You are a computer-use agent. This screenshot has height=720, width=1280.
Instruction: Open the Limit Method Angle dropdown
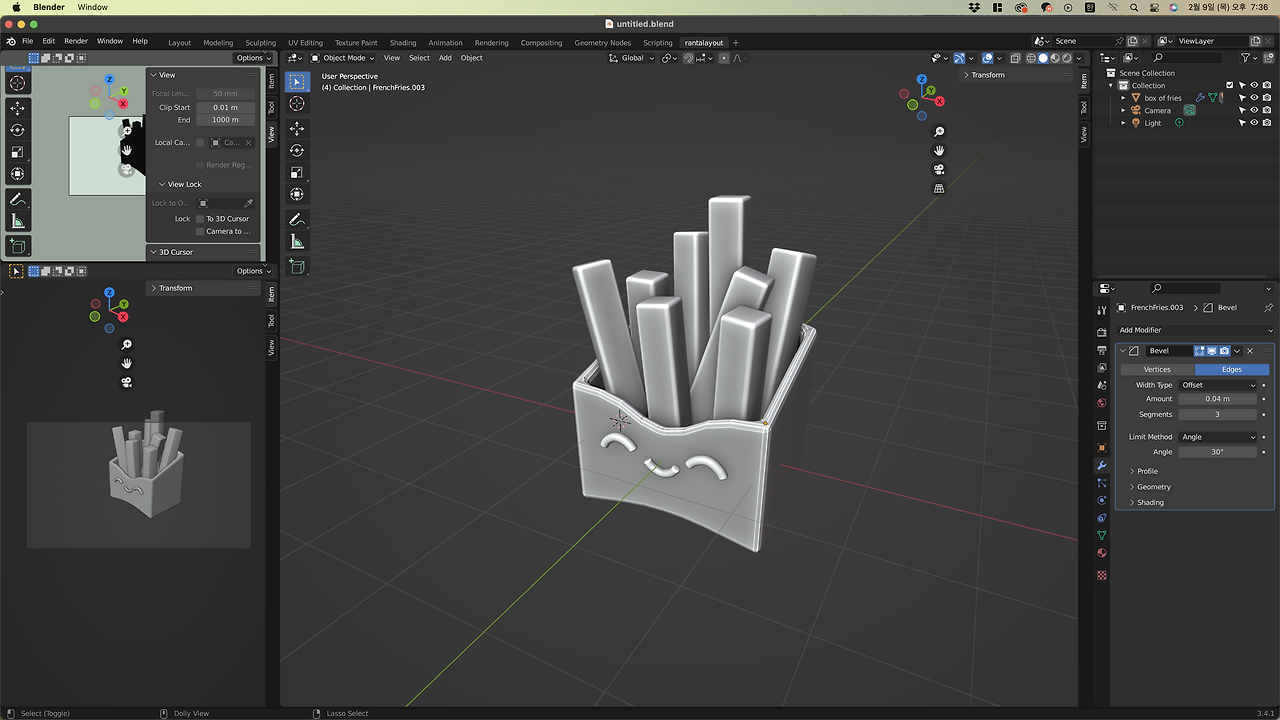[x=1218, y=437]
